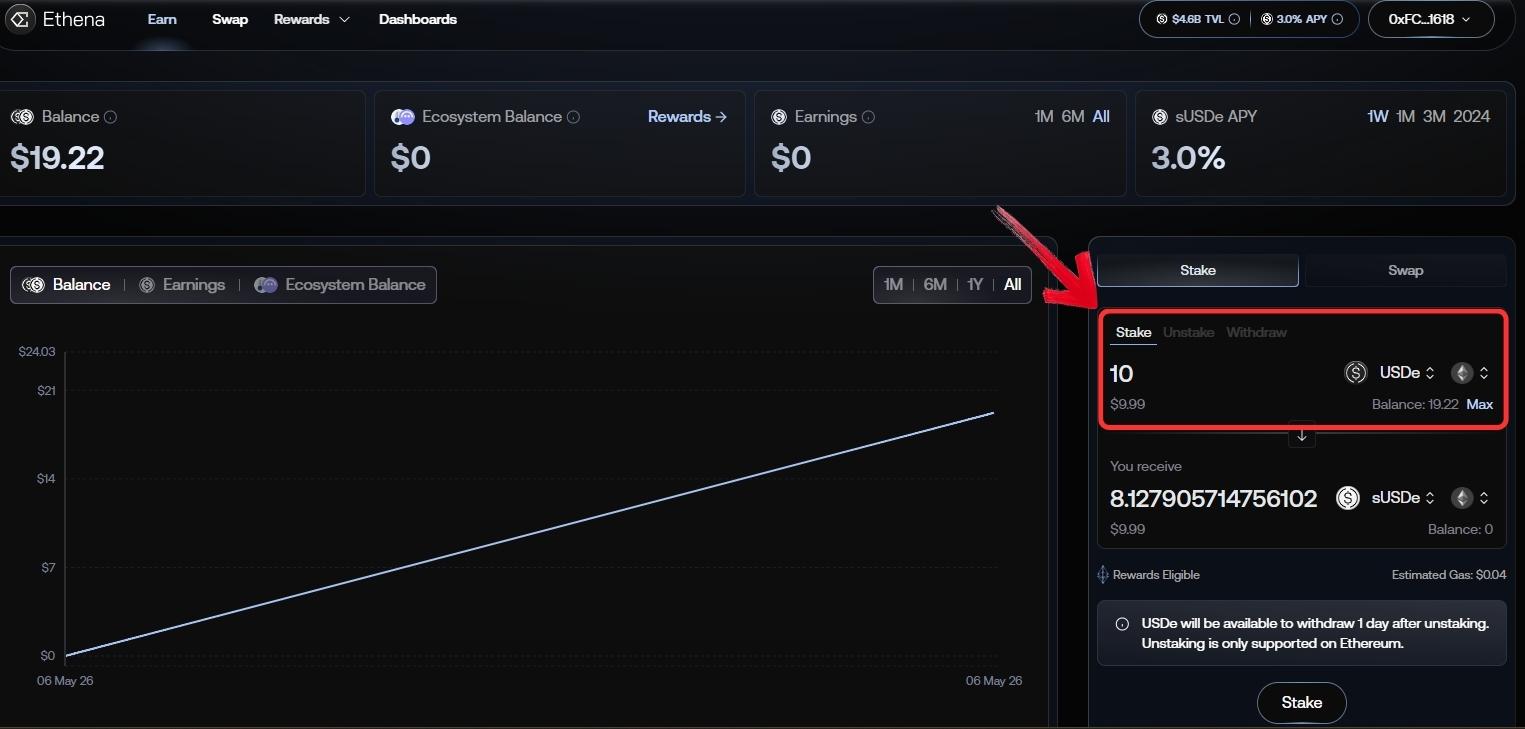Set Earnings card period to All
The width and height of the screenshot is (1525, 729).
[x=1101, y=117]
